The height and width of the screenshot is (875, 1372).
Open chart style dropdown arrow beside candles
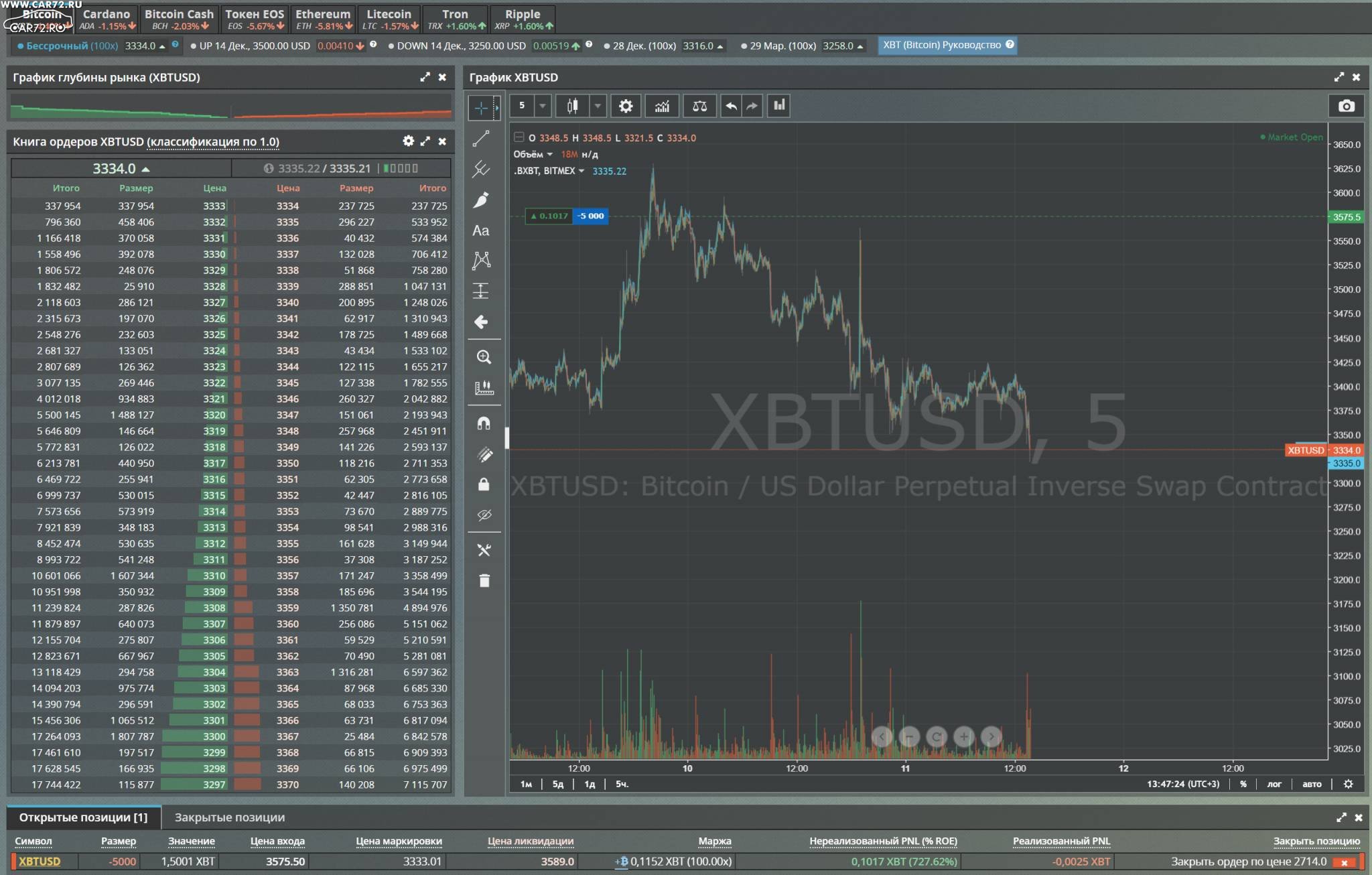coord(598,106)
